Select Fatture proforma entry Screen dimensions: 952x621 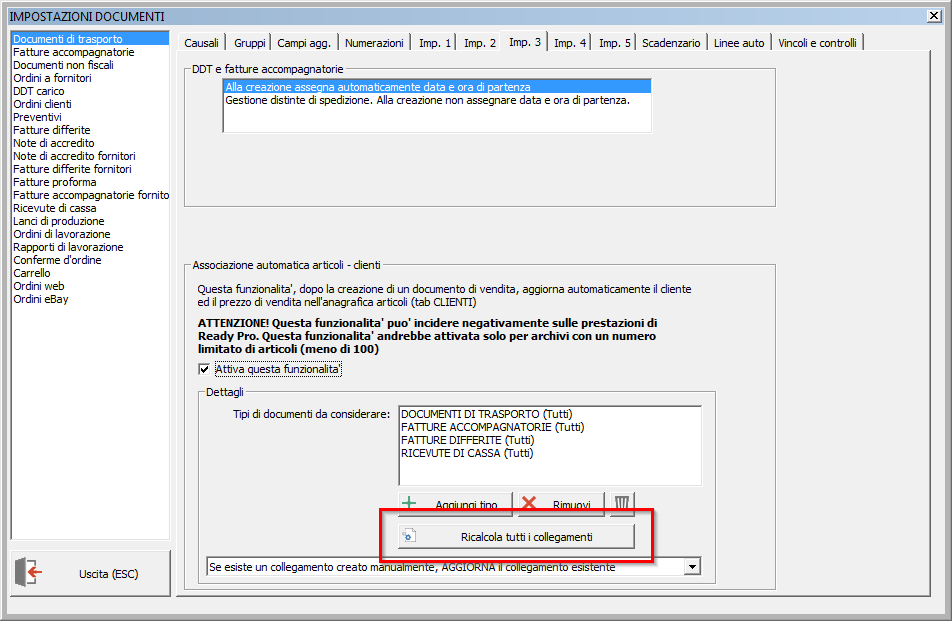90,182
